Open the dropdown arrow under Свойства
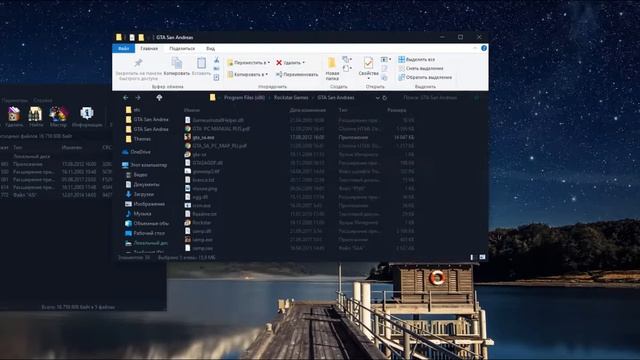The image size is (640, 360). 369,78
